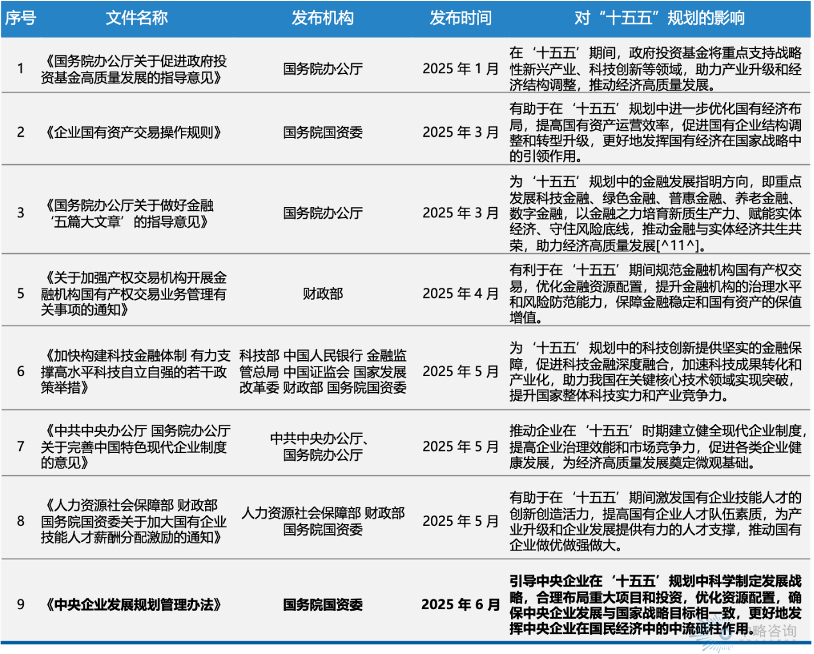Click the '2025 年 1 月' date cell
Screen dimensions: 814x654
[460, 69]
